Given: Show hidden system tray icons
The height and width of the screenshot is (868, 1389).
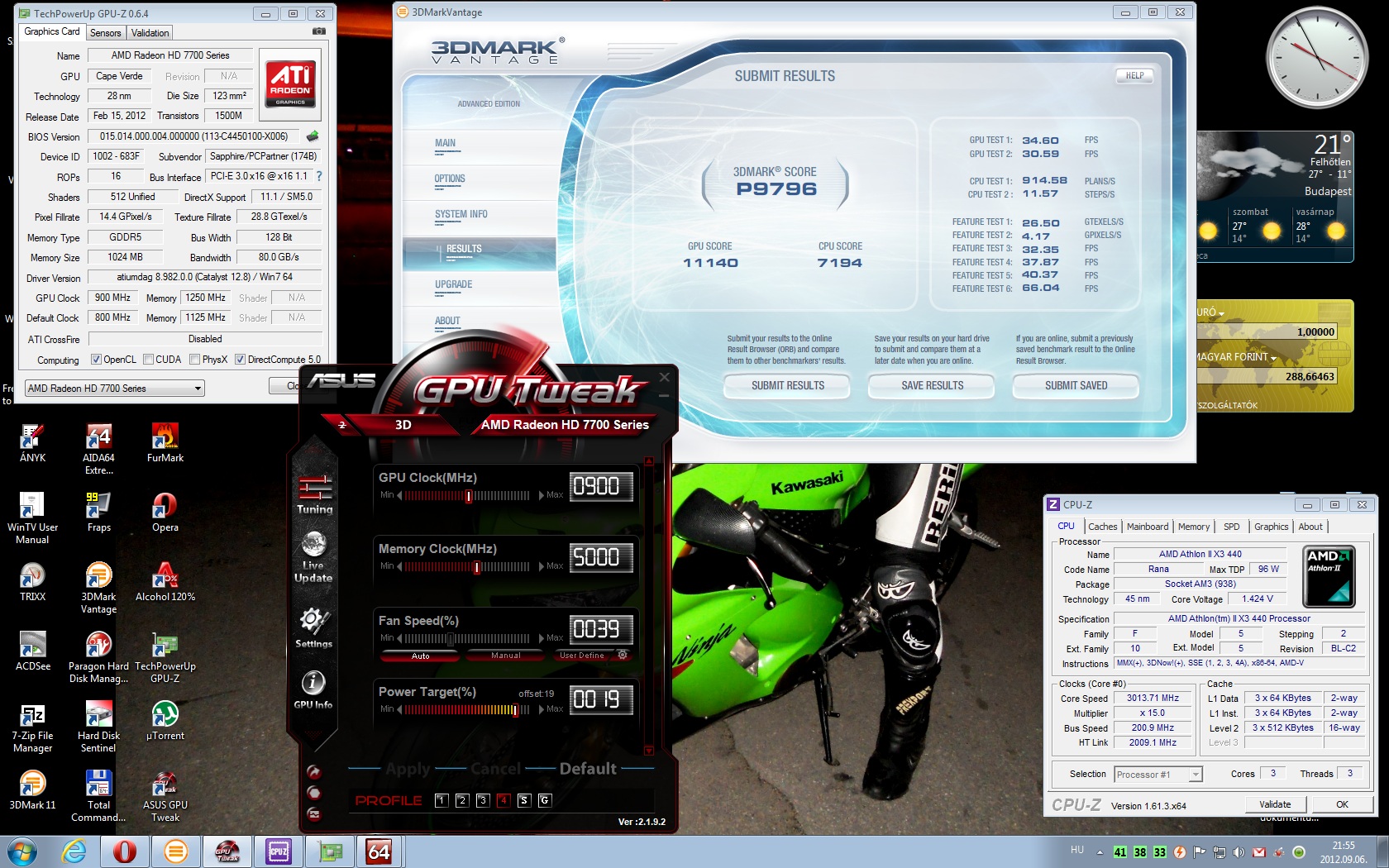Looking at the screenshot, I should [1100, 852].
